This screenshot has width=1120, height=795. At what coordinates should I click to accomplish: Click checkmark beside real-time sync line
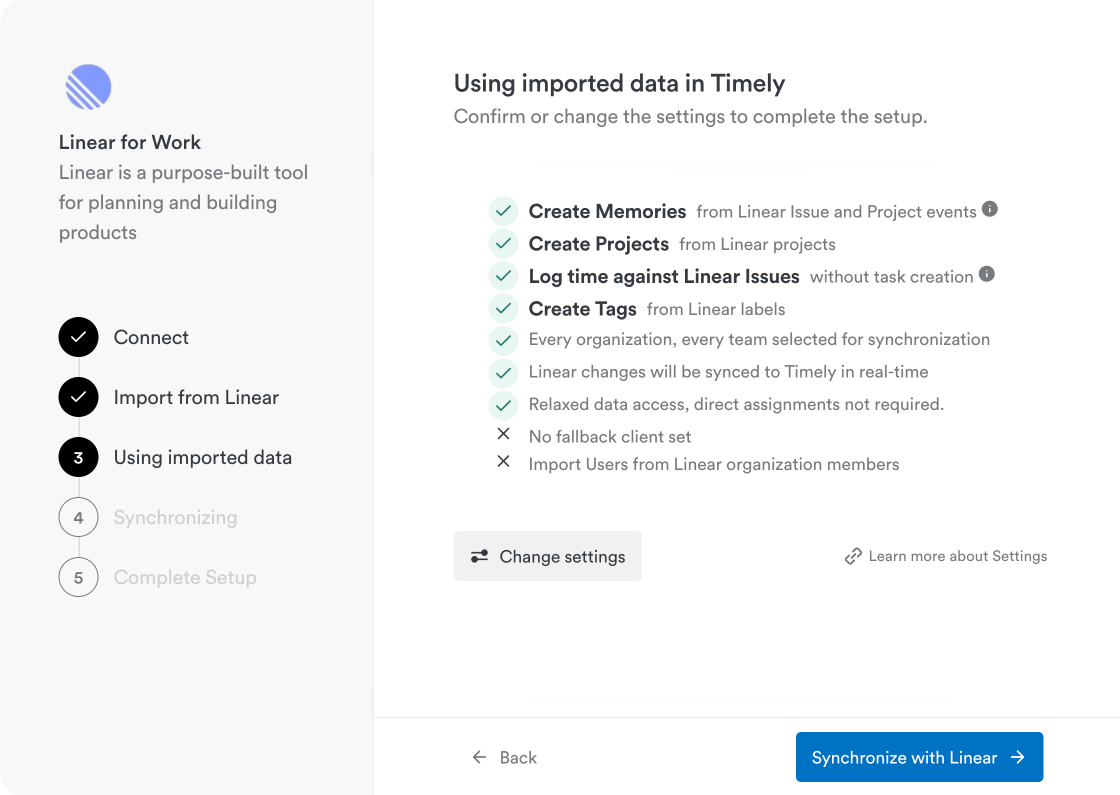pyautogui.click(x=502, y=373)
